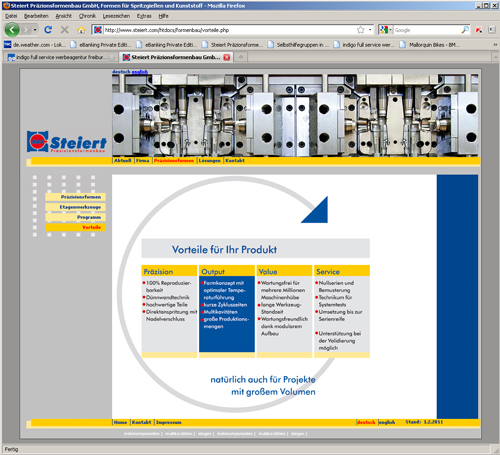Open the indigo full service wer... bookmark
Screen dimensions: 500x455
(364, 44)
